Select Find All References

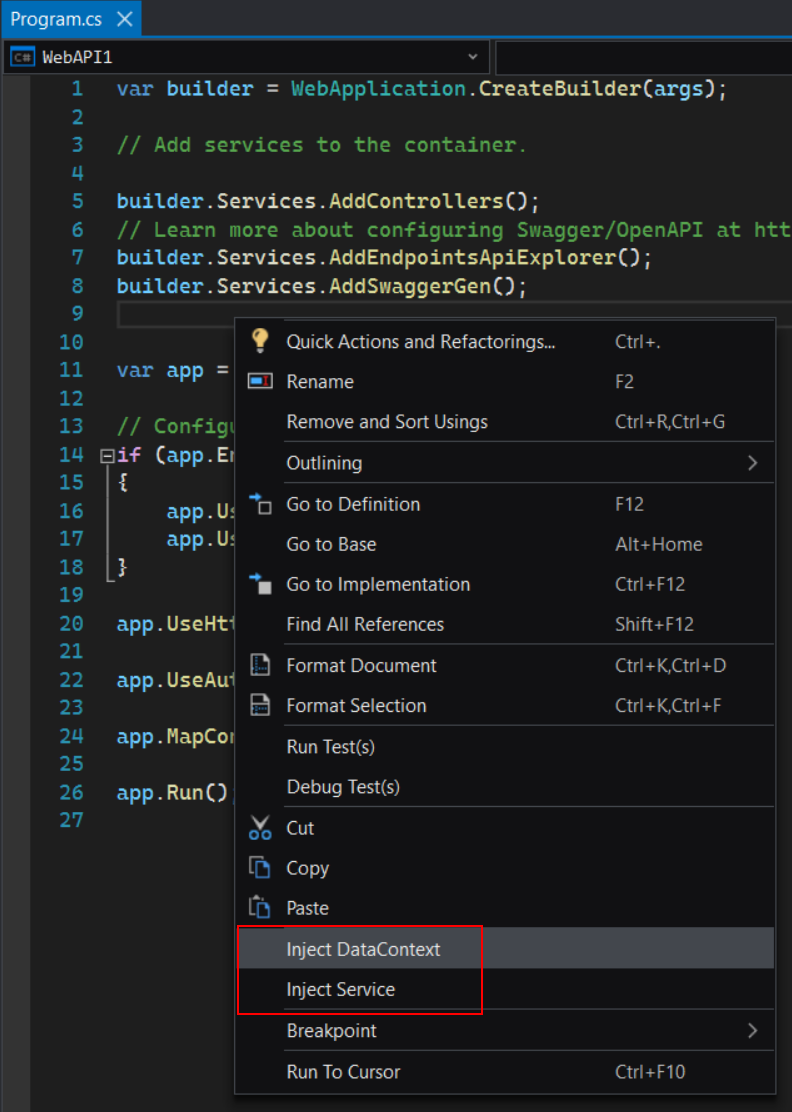coord(365,624)
